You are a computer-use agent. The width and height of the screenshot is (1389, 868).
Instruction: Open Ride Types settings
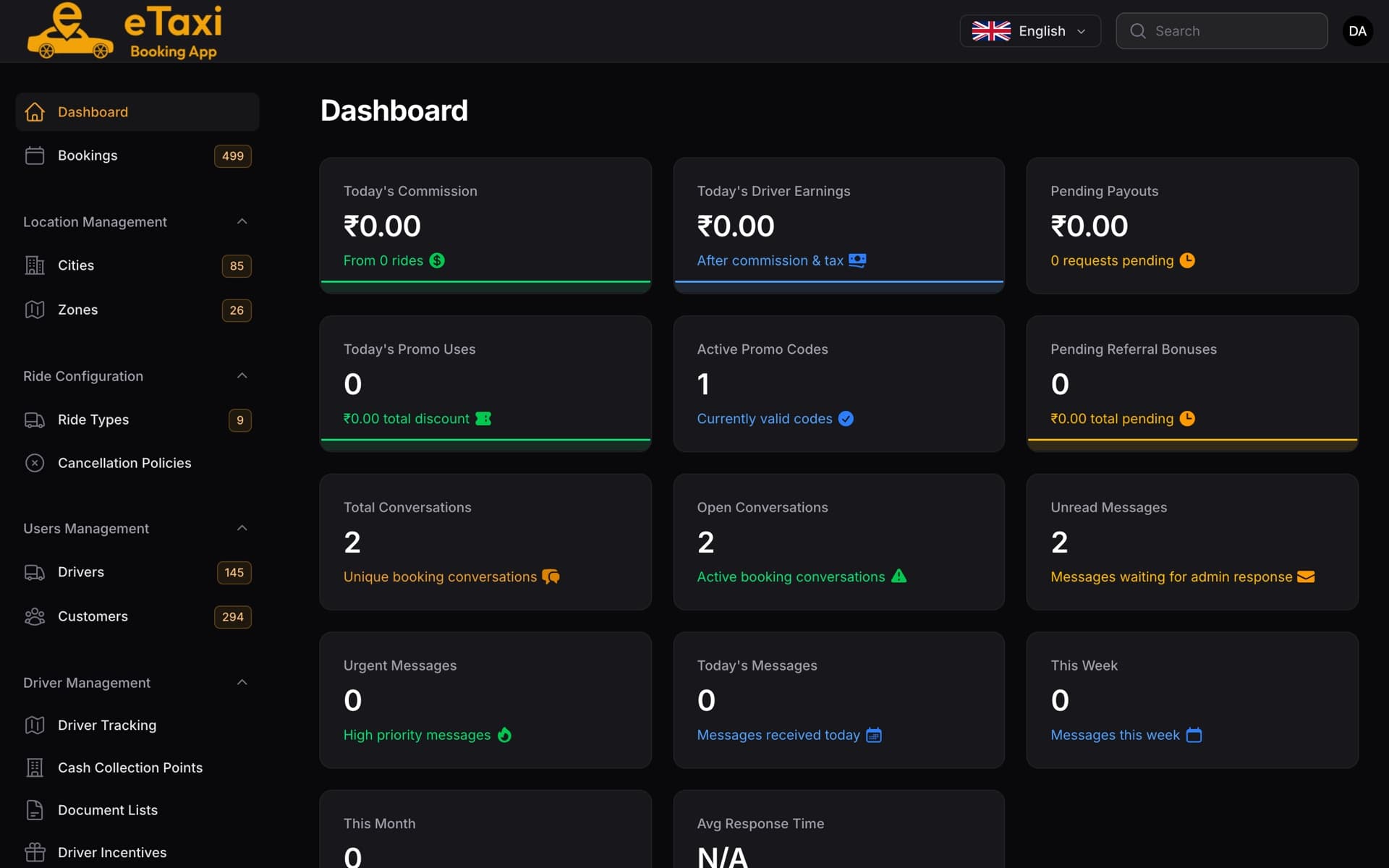[x=137, y=420]
